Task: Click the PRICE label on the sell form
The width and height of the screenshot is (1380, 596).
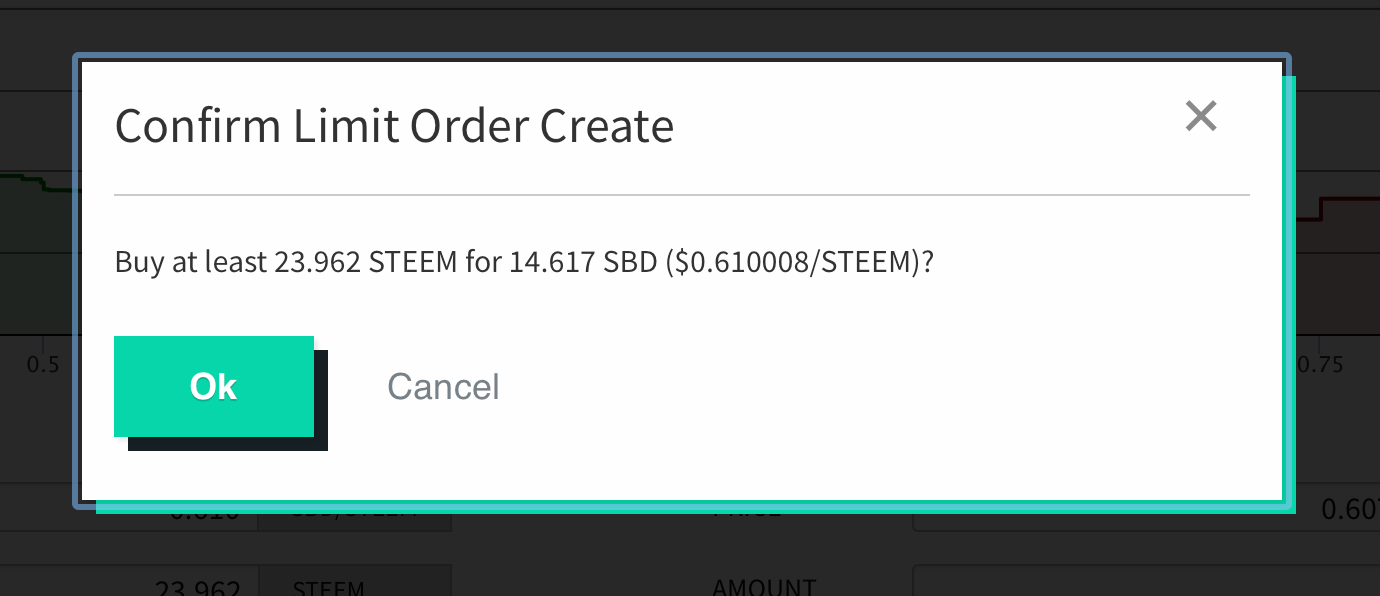Action: pos(746,509)
